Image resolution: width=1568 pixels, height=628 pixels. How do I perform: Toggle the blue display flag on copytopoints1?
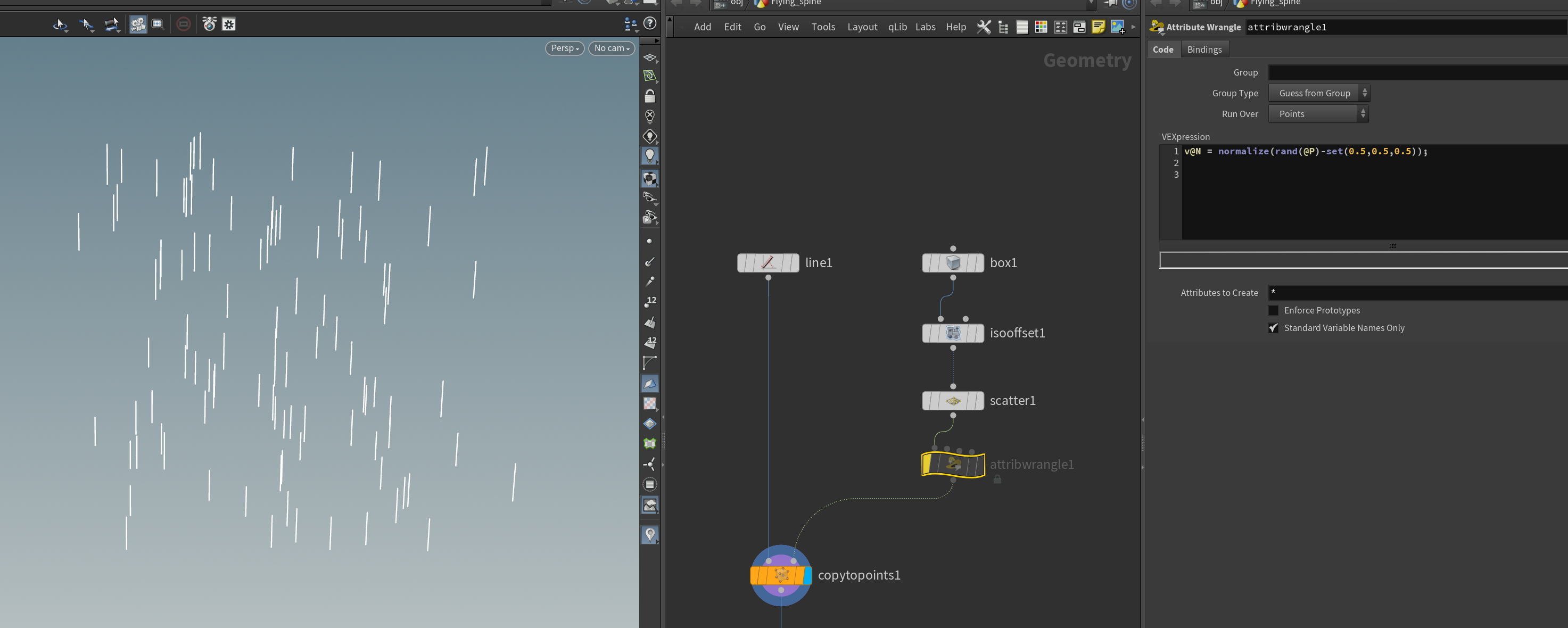(807, 575)
